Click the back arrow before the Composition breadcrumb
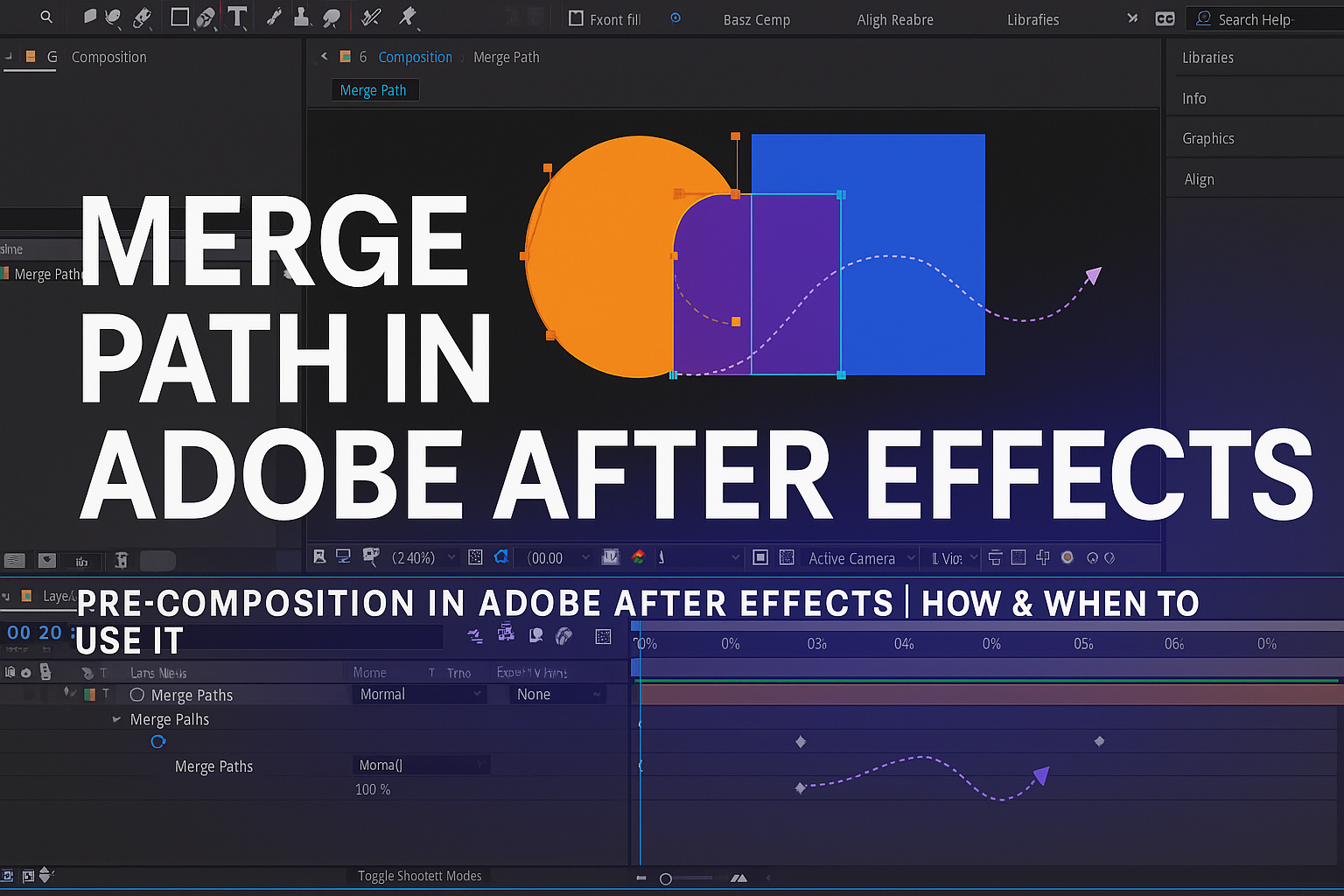This screenshot has width=1344, height=896. pos(324,56)
